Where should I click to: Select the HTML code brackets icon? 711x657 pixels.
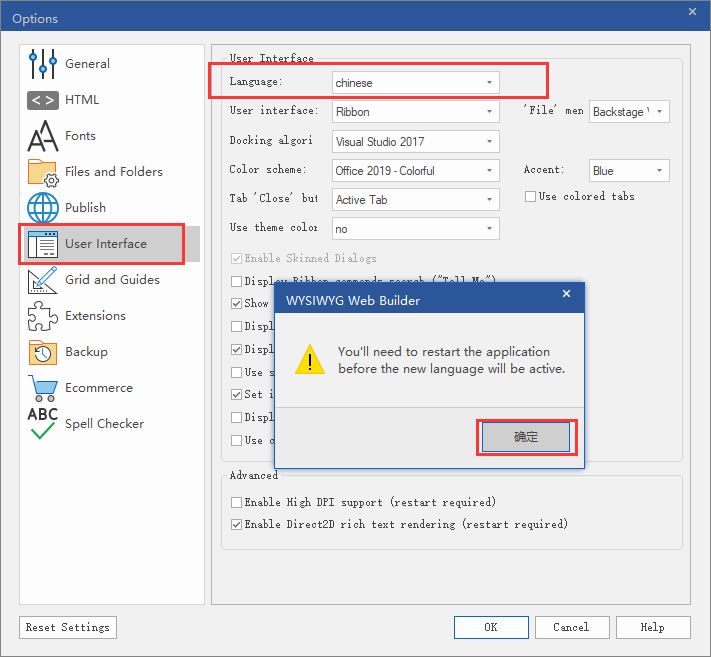pos(43,100)
